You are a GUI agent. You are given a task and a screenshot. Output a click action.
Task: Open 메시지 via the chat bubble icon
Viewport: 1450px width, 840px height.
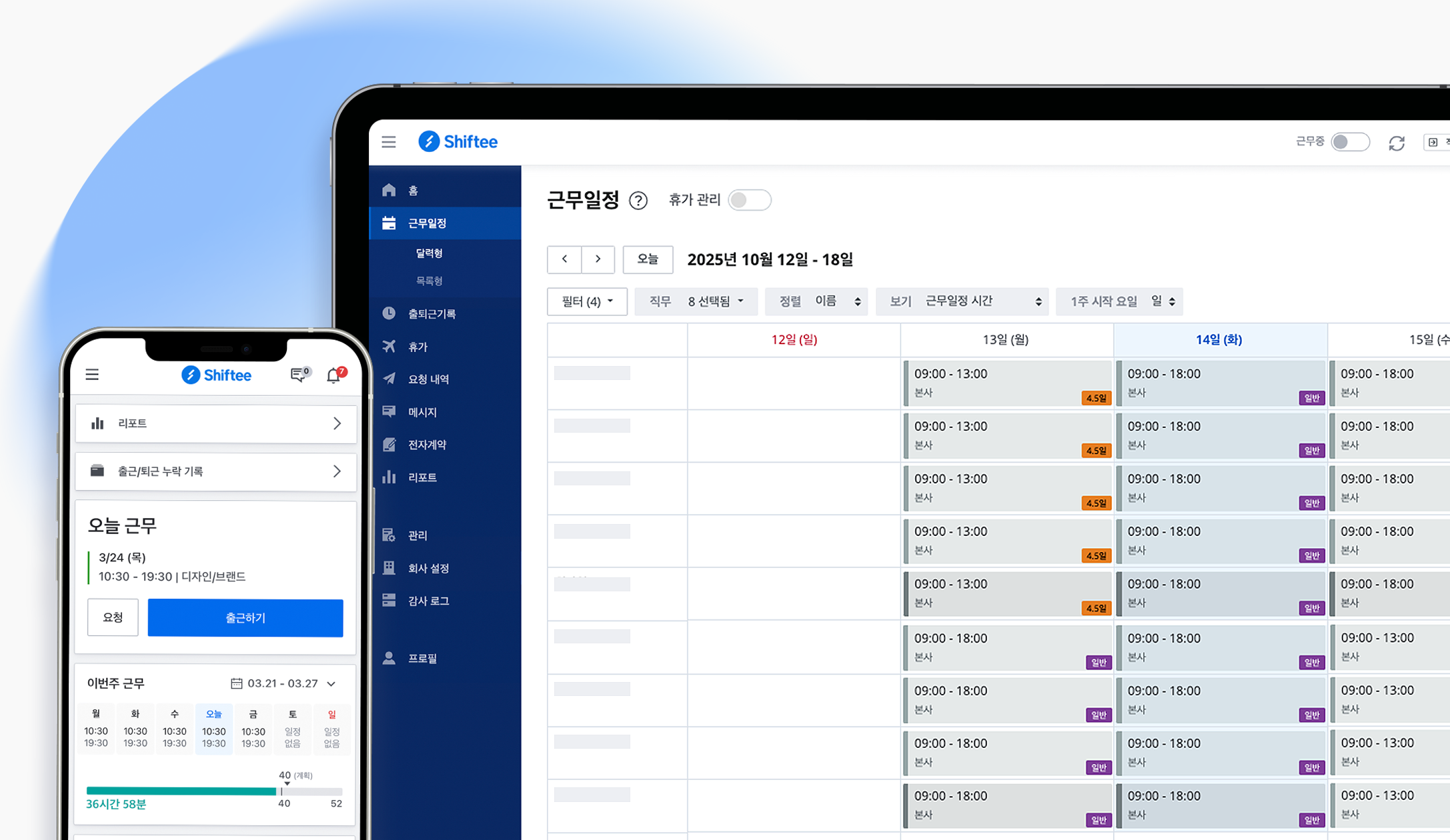click(x=389, y=411)
